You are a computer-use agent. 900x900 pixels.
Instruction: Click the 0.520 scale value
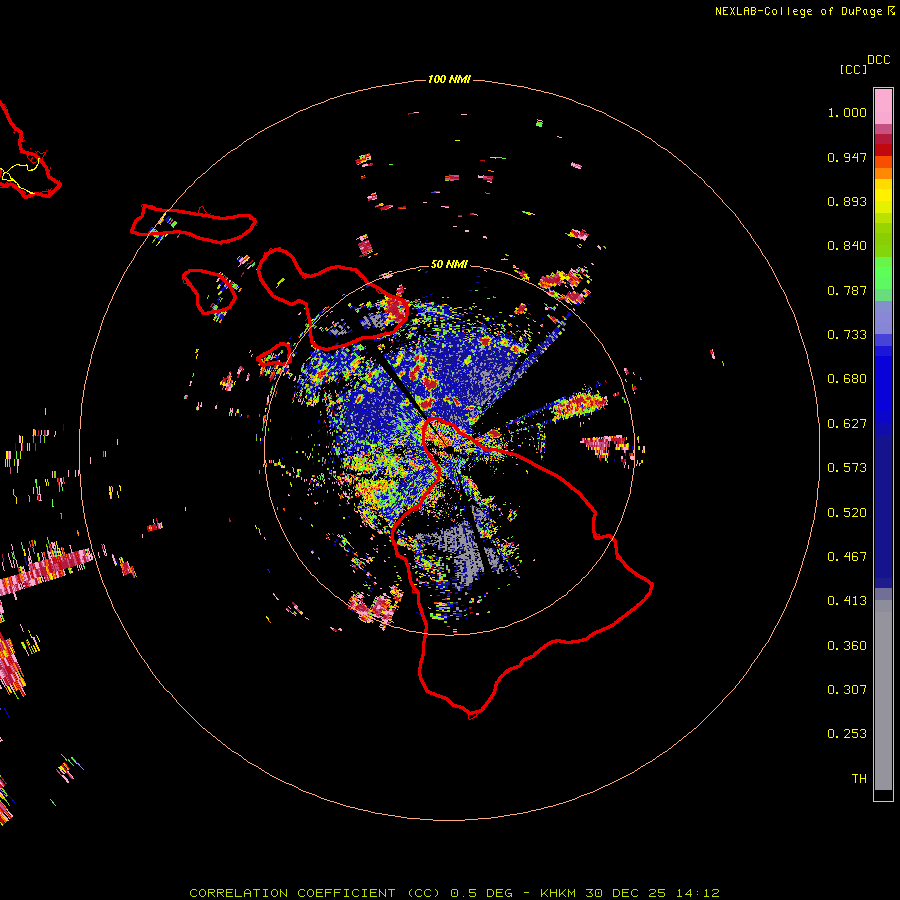[847, 513]
